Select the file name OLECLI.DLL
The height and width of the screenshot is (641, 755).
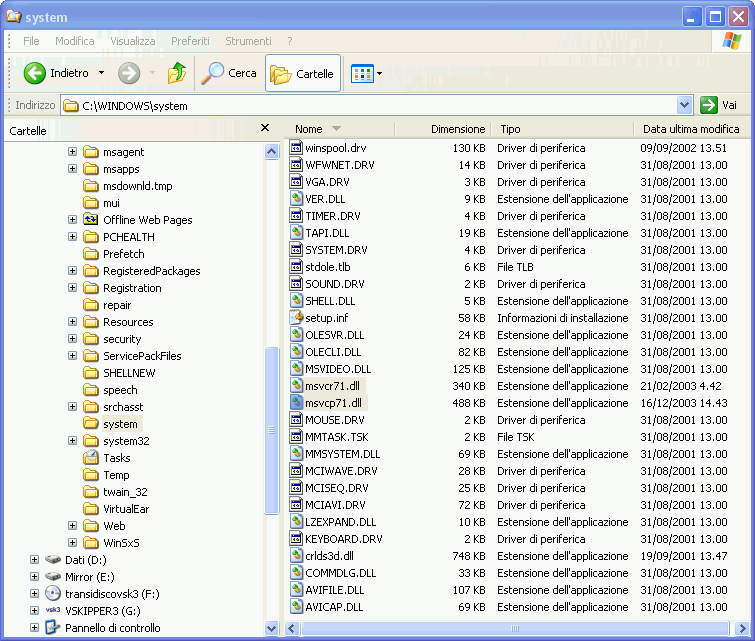coord(333,352)
